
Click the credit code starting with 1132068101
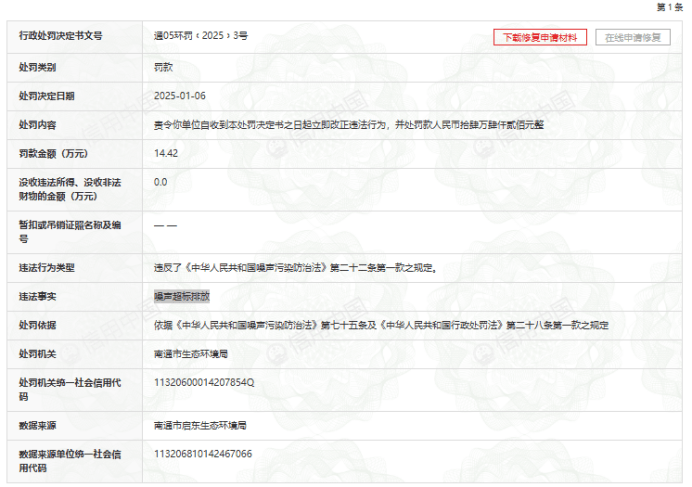(203, 454)
